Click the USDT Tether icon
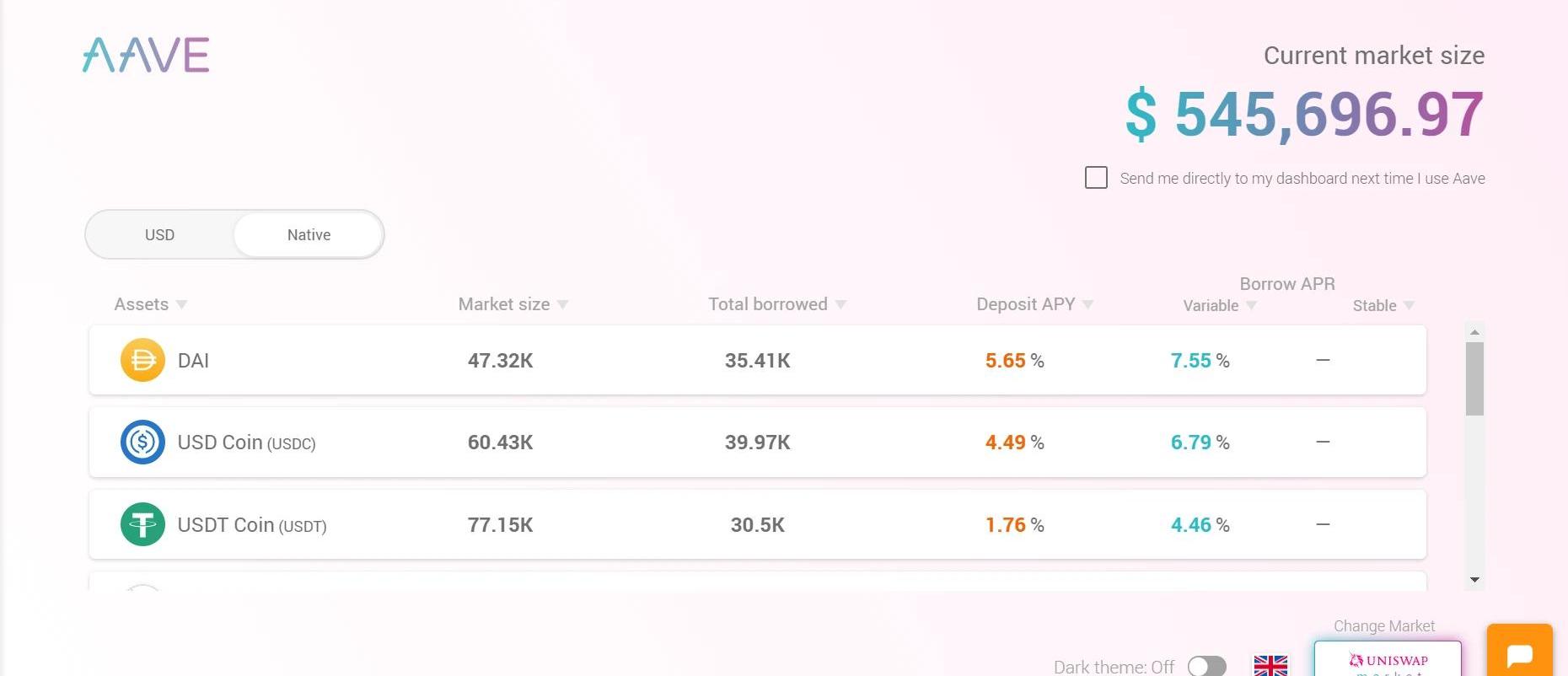This screenshot has width=1568, height=676. (142, 524)
